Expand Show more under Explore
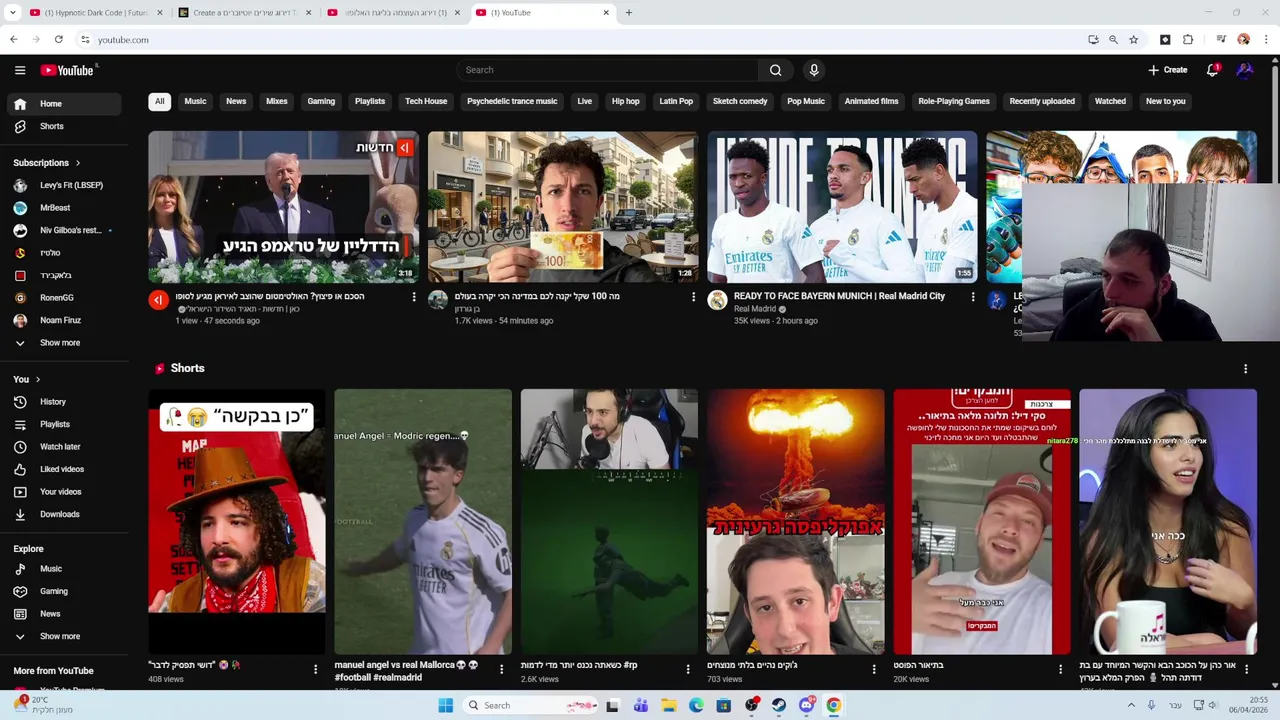1280x720 pixels. 64,636
